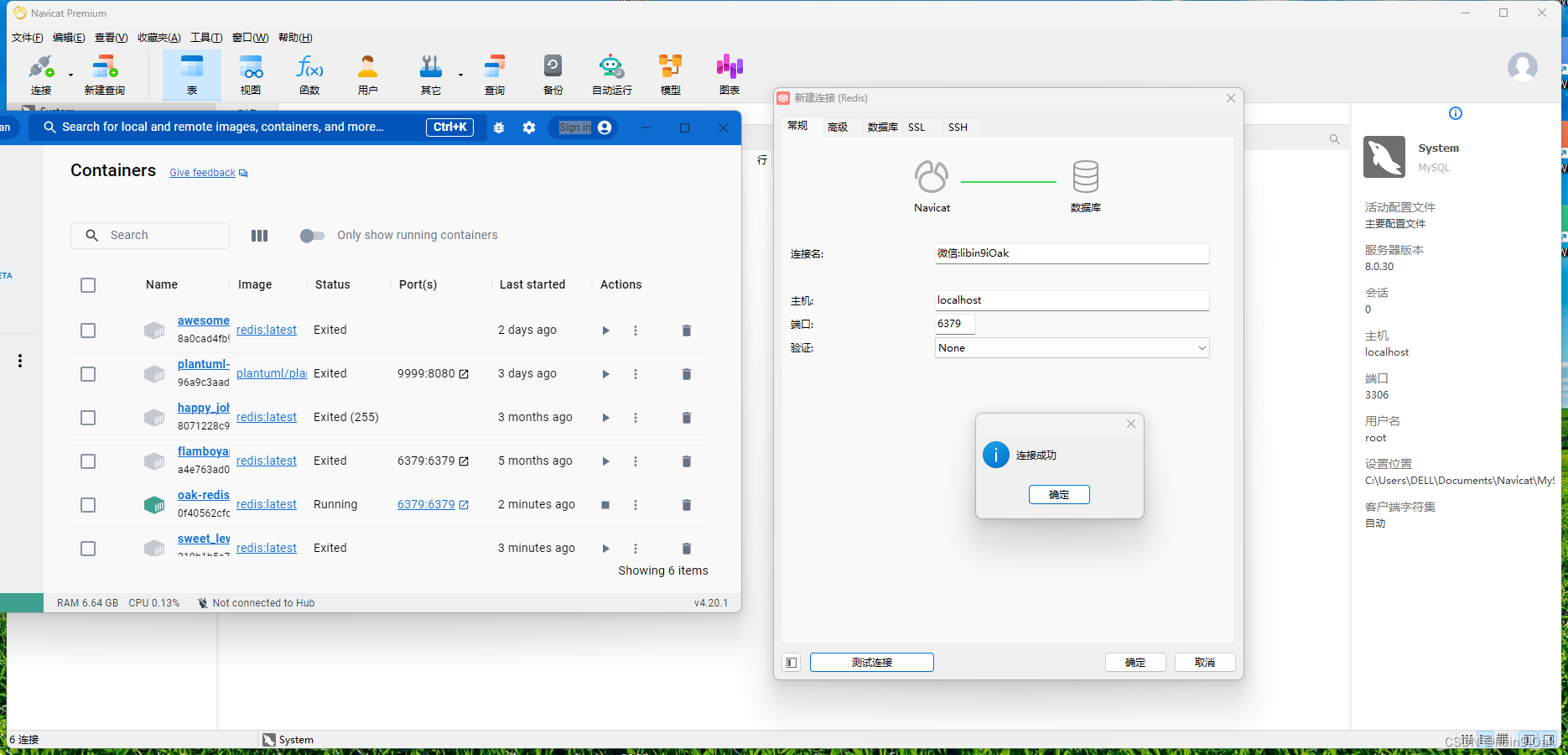Click the connection name (连接名) field
The width and height of the screenshot is (1568, 755).
point(1072,253)
